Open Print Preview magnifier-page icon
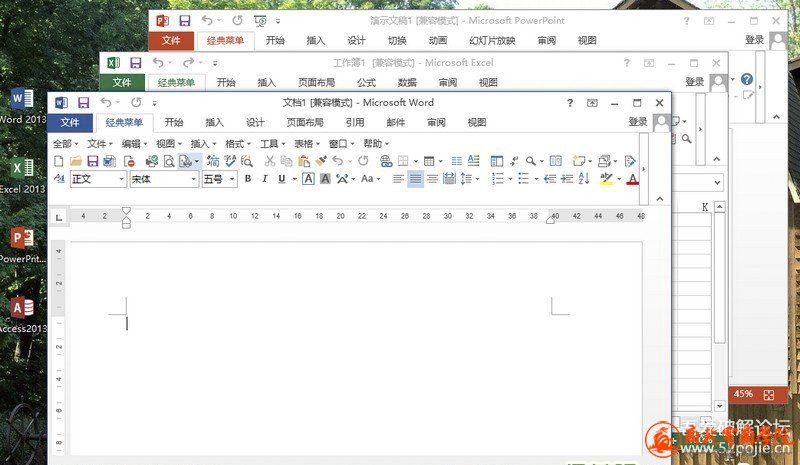The image size is (800, 465). click(168, 161)
